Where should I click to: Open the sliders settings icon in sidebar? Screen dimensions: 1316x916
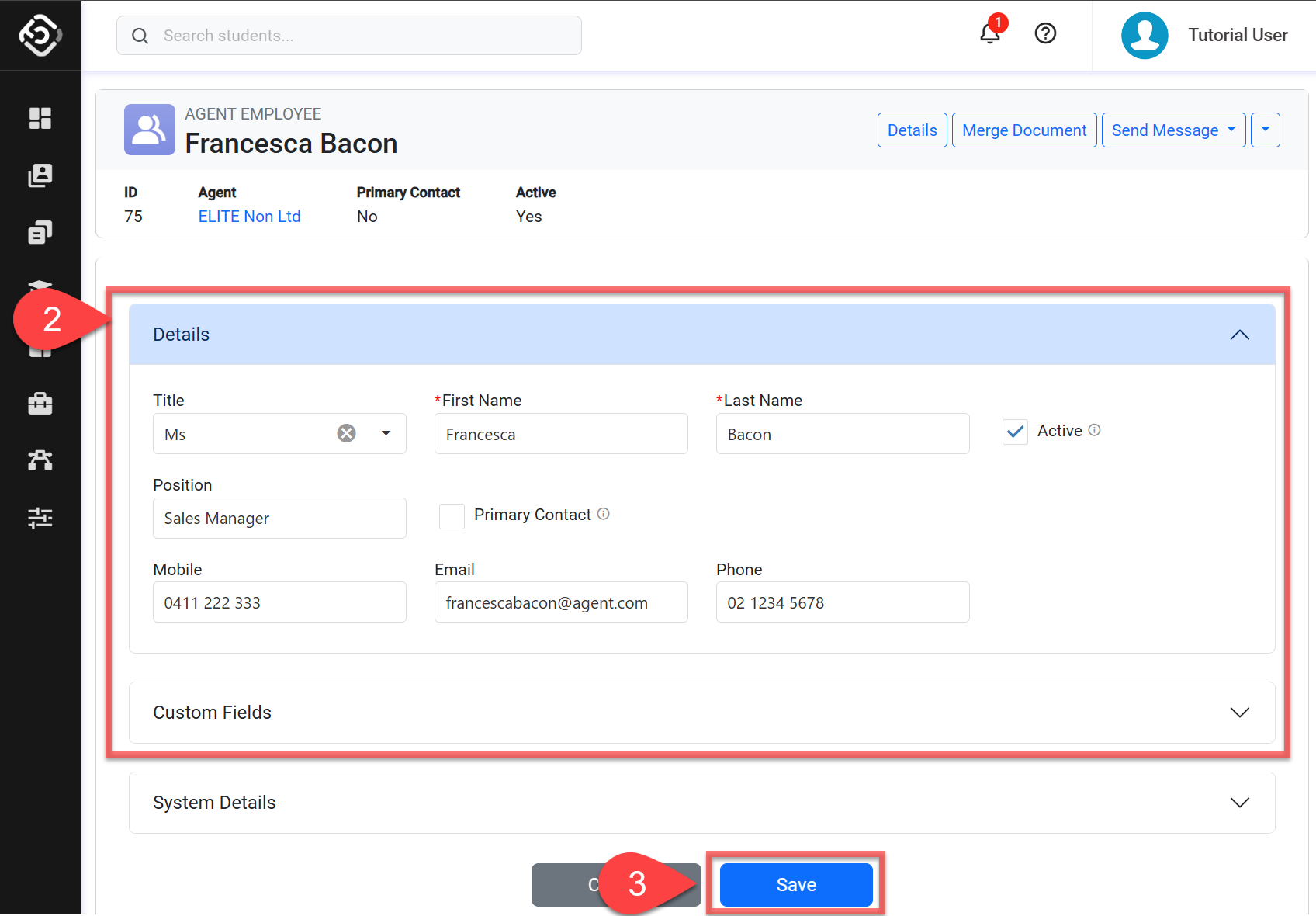[40, 518]
